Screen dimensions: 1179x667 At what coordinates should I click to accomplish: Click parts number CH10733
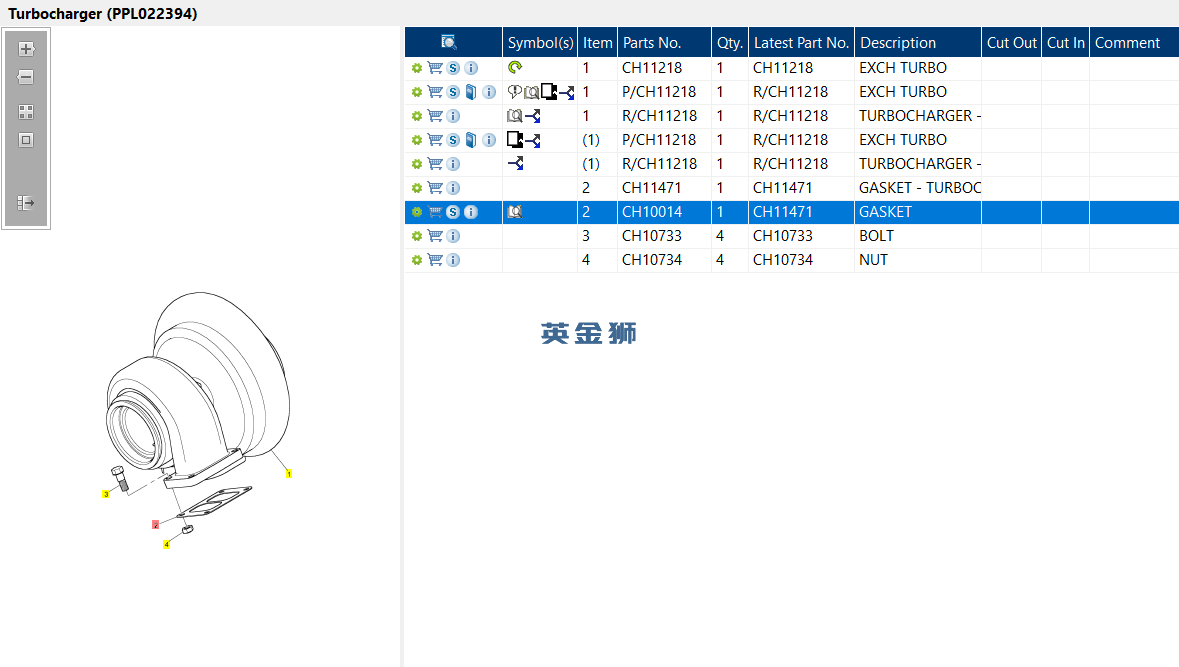click(652, 236)
